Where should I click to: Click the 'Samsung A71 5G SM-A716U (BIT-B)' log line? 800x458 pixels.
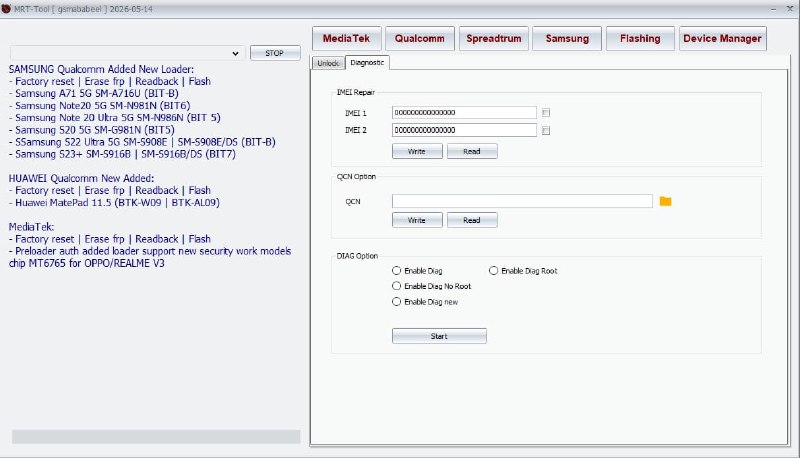pyautogui.click(x=94, y=93)
